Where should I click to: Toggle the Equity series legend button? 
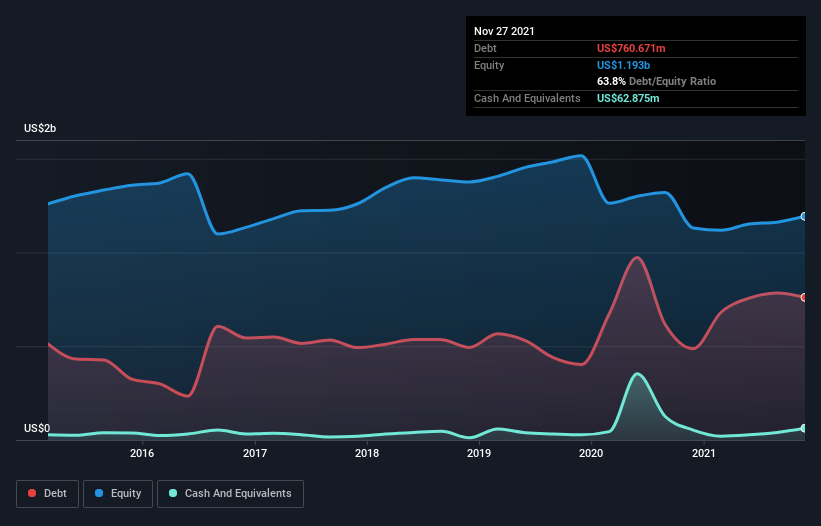(118, 494)
